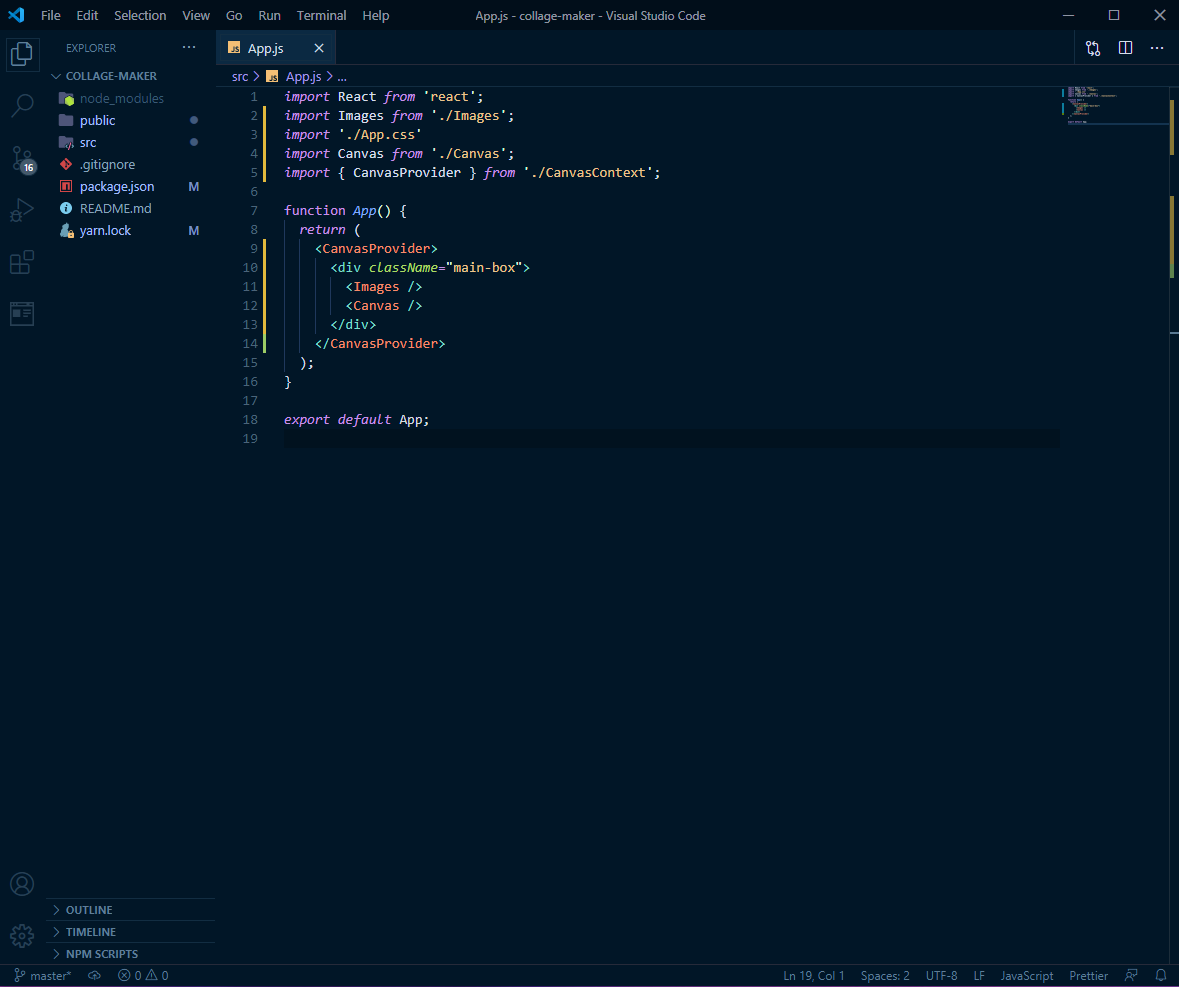Open the Extensions view

coord(22,262)
